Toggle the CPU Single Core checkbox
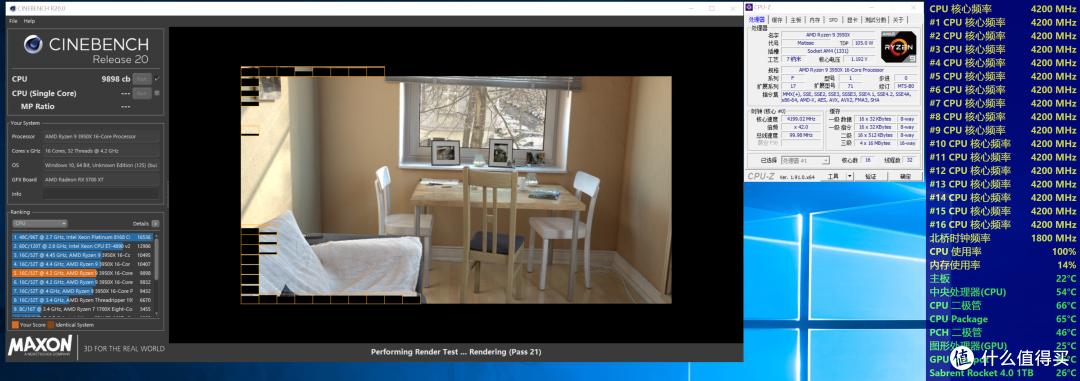Screen dimensions: 1080x381 [x=157, y=93]
